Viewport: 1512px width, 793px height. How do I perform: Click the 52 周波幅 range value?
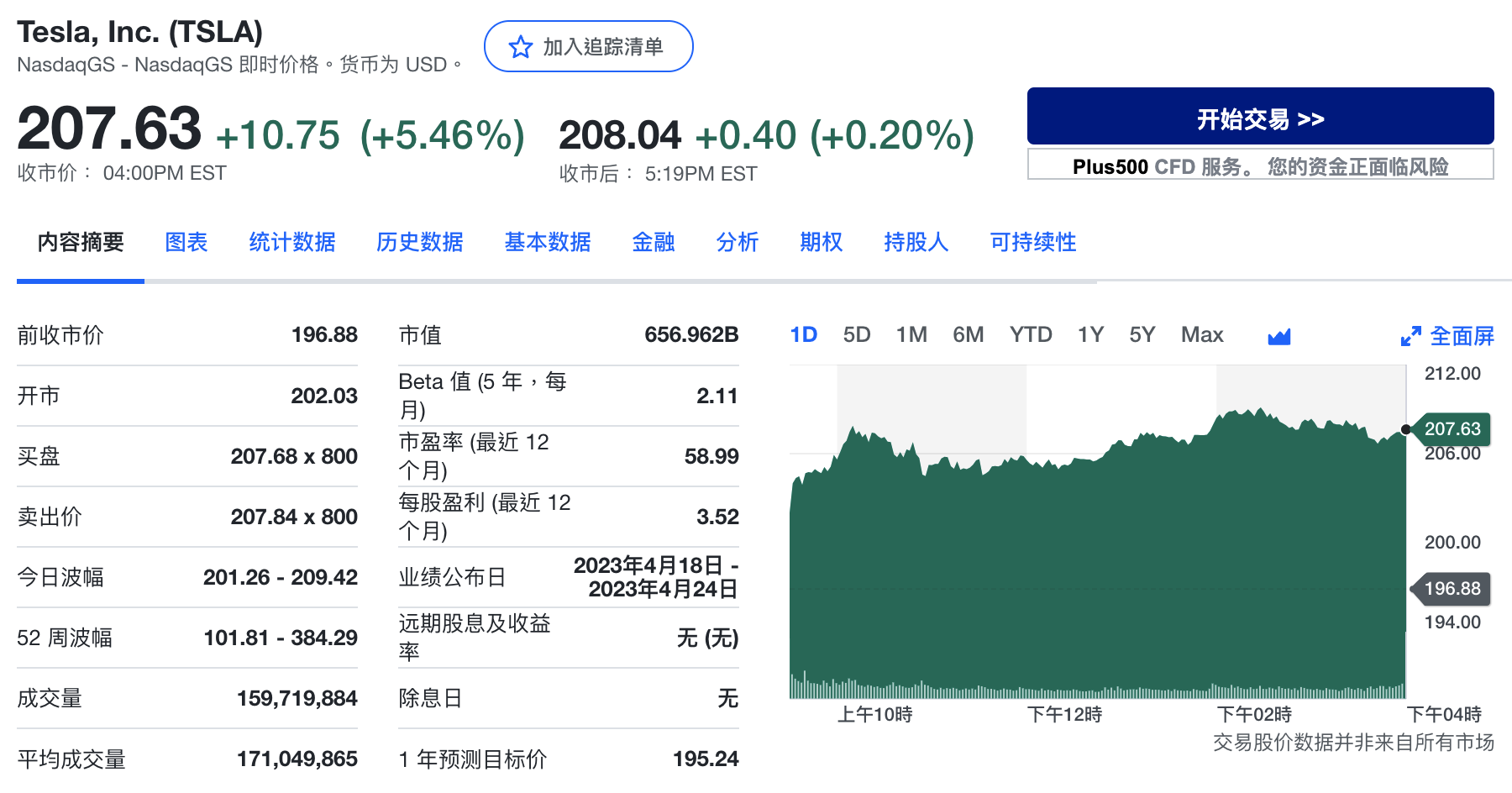(x=281, y=638)
